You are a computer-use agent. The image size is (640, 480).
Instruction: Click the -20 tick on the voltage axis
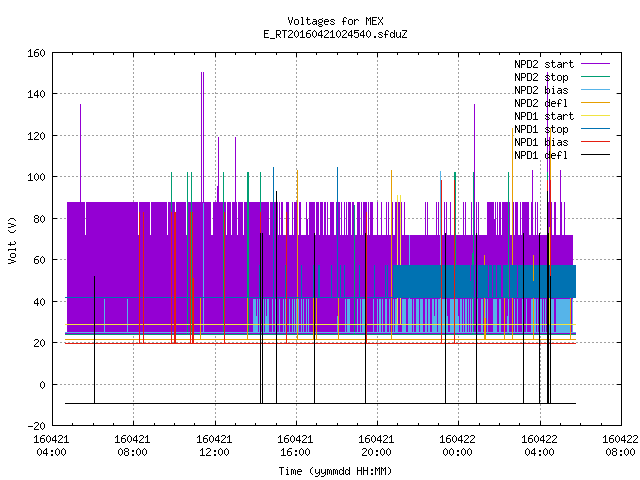click(36, 426)
